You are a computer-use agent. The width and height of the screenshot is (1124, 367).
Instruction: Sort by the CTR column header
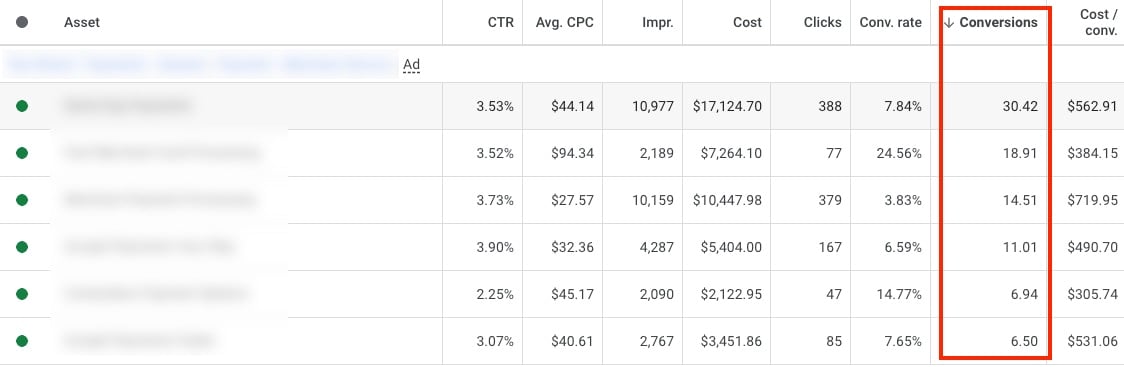coord(500,22)
